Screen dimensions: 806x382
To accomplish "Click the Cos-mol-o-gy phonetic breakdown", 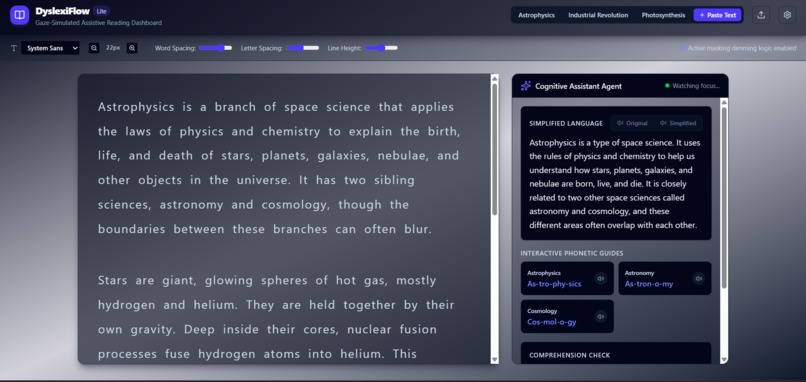I will tap(552, 322).
